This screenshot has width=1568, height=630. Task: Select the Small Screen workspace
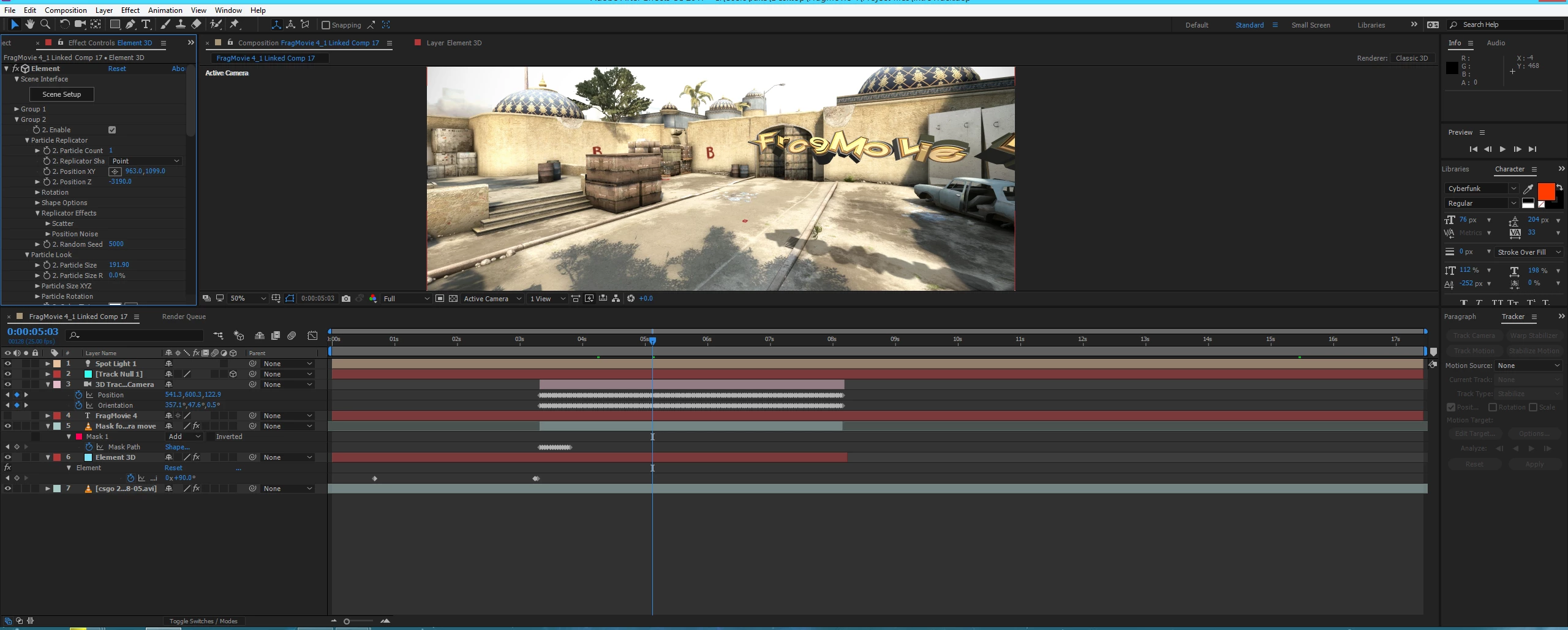pos(1311,25)
